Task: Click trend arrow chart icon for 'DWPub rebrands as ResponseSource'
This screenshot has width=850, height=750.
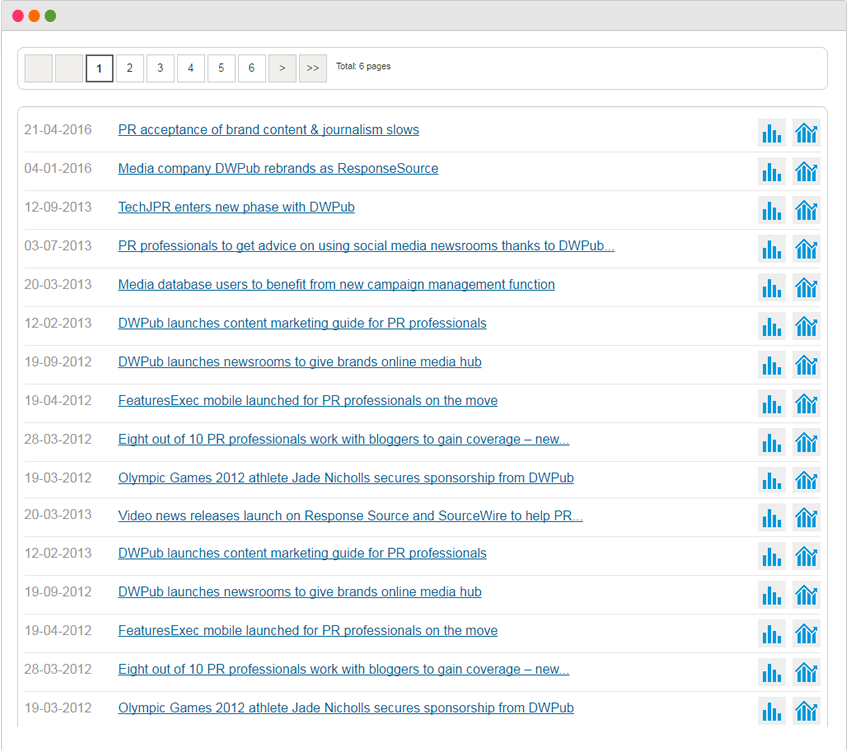Action: pyautogui.click(x=806, y=172)
